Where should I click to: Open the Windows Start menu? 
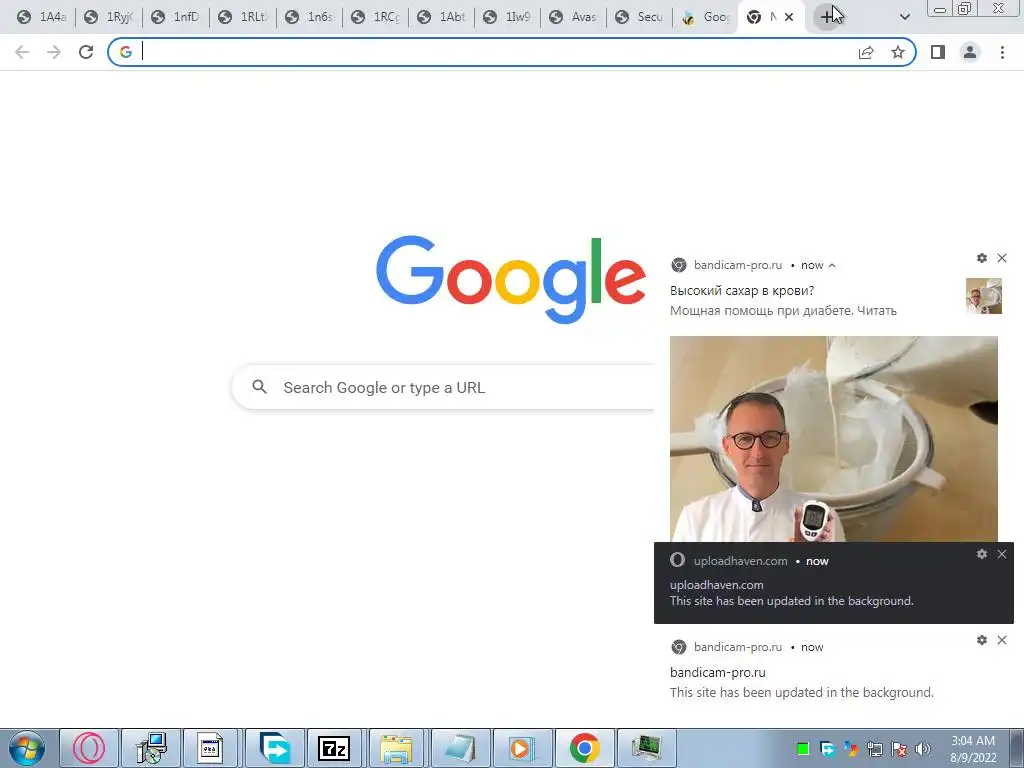(x=26, y=748)
